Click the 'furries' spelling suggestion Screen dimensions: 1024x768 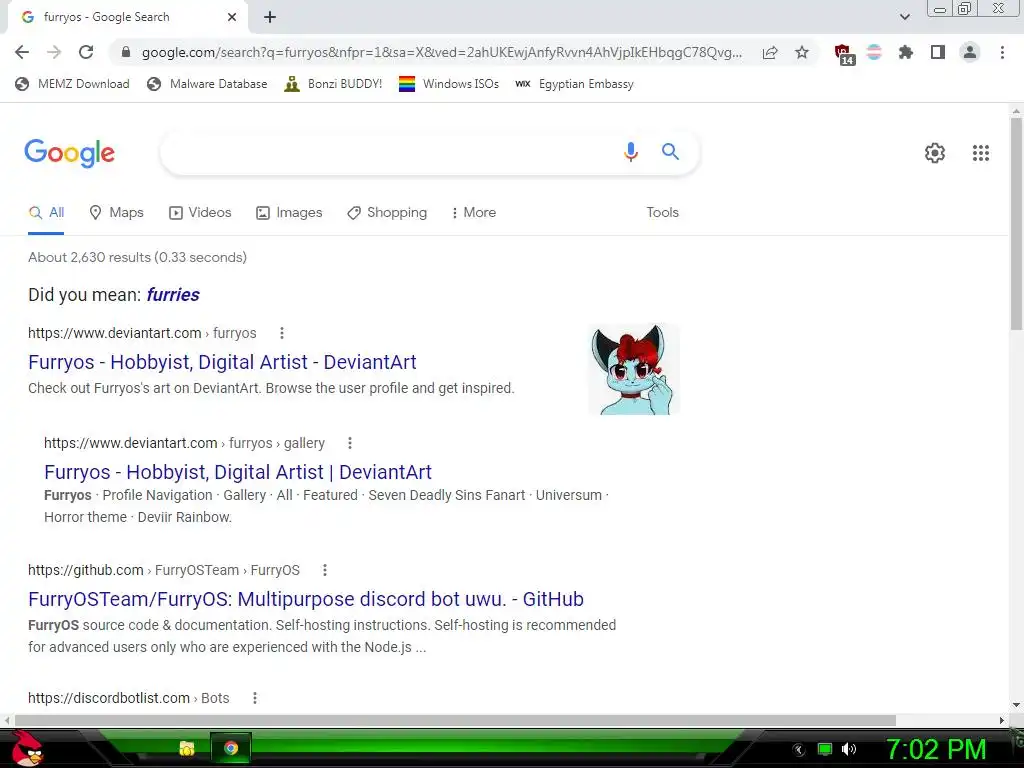pos(173,295)
